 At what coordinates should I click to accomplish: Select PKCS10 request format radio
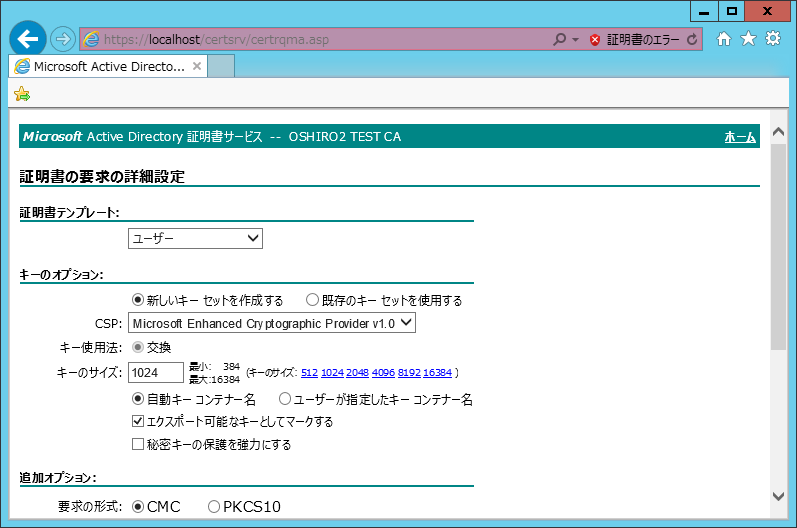point(214,507)
